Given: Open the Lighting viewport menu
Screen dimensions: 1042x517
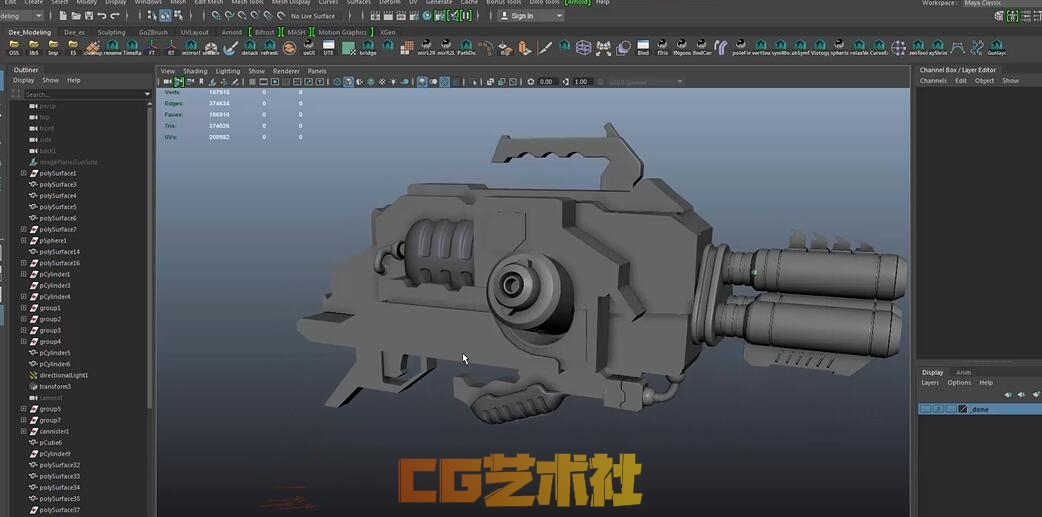Looking at the screenshot, I should pos(228,70).
